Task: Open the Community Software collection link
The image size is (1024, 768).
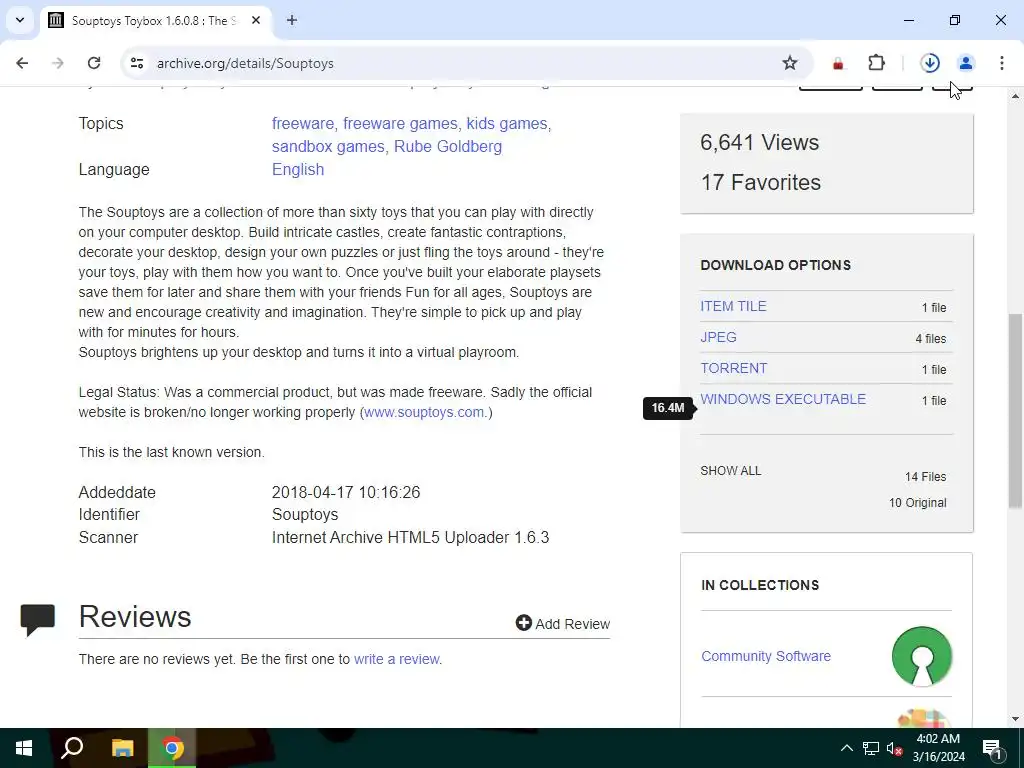Action: click(x=766, y=656)
